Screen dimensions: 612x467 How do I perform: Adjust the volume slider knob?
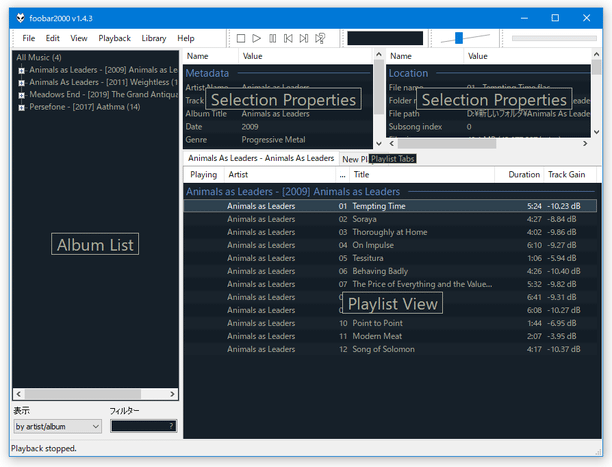click(459, 38)
